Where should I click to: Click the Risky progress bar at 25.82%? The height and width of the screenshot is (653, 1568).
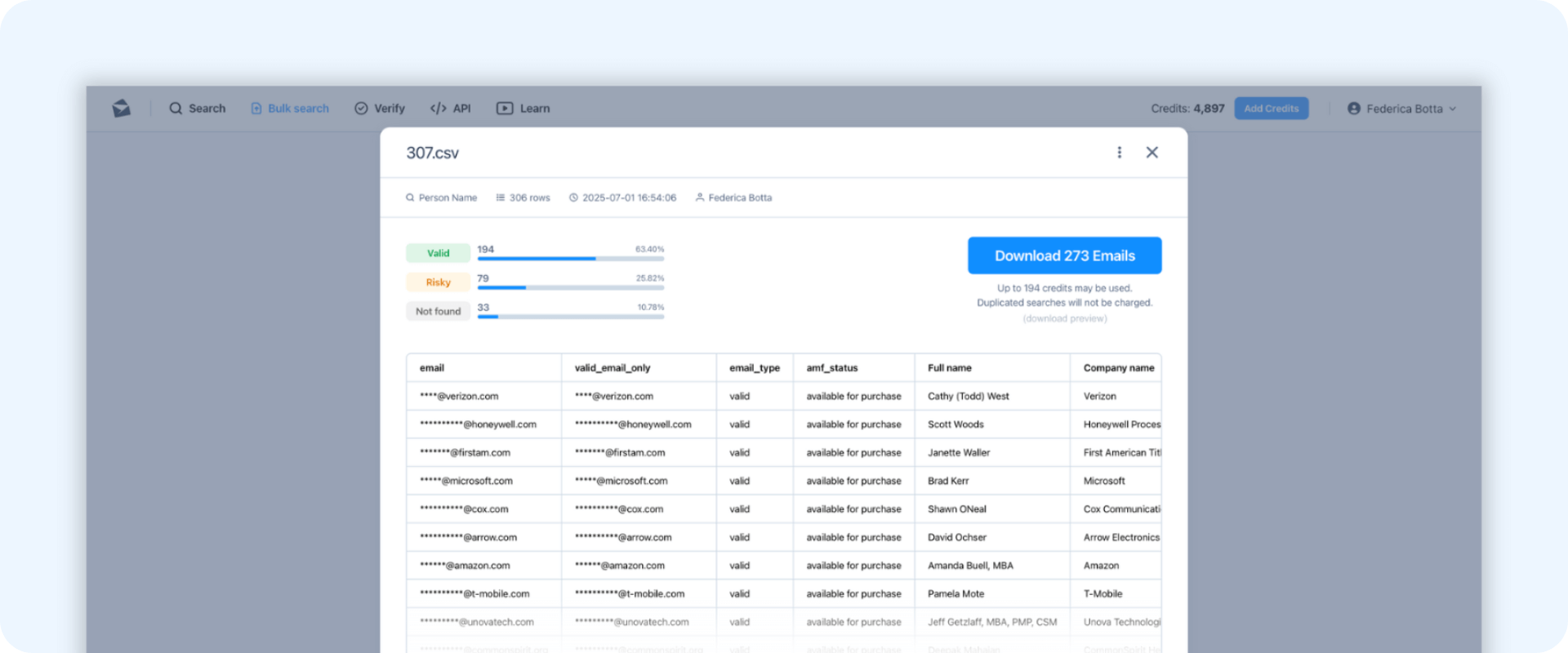coord(571,287)
